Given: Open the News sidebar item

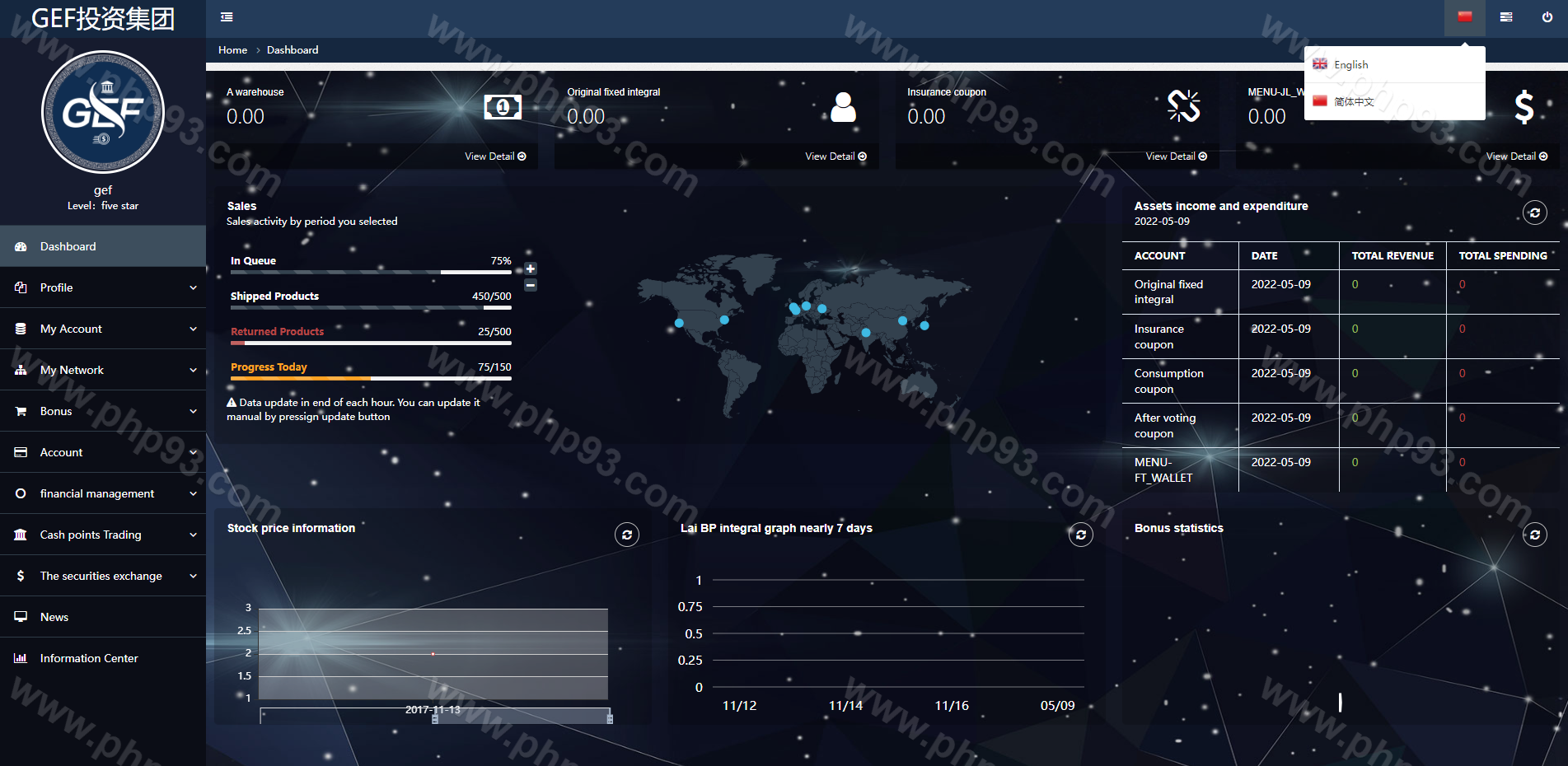Looking at the screenshot, I should pyautogui.click(x=54, y=617).
